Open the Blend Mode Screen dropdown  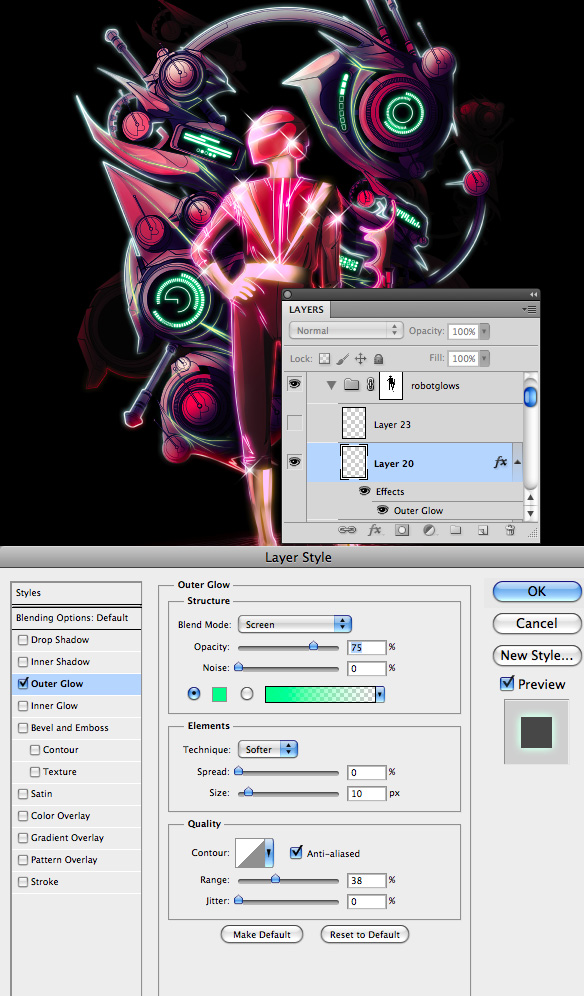(295, 624)
